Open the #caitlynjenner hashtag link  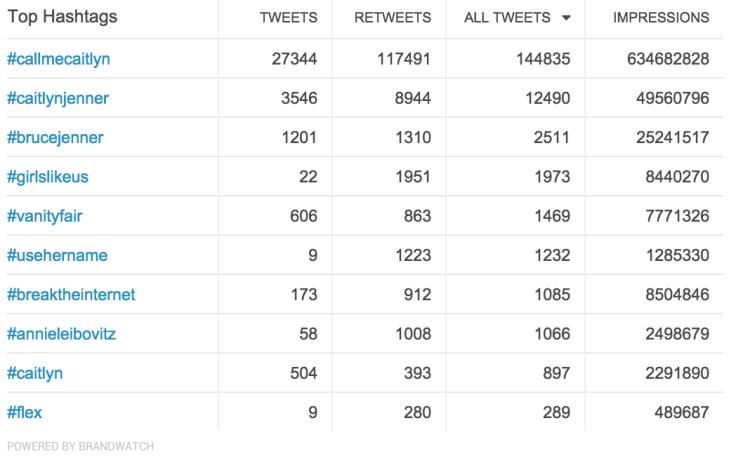pos(58,99)
